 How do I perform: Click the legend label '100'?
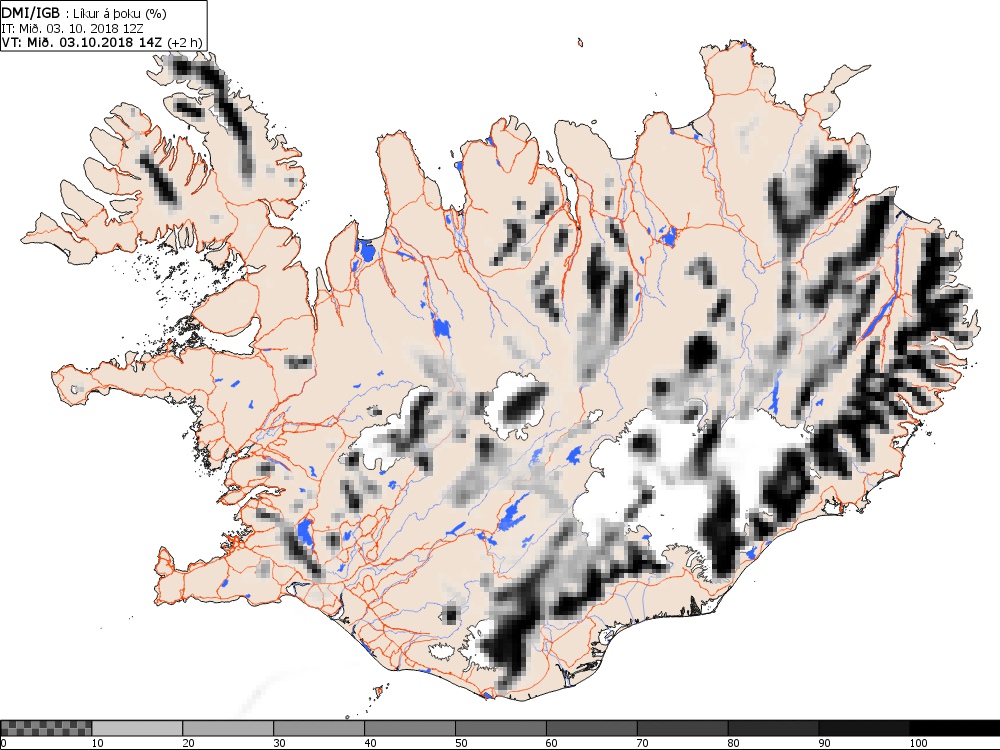[x=918, y=743]
